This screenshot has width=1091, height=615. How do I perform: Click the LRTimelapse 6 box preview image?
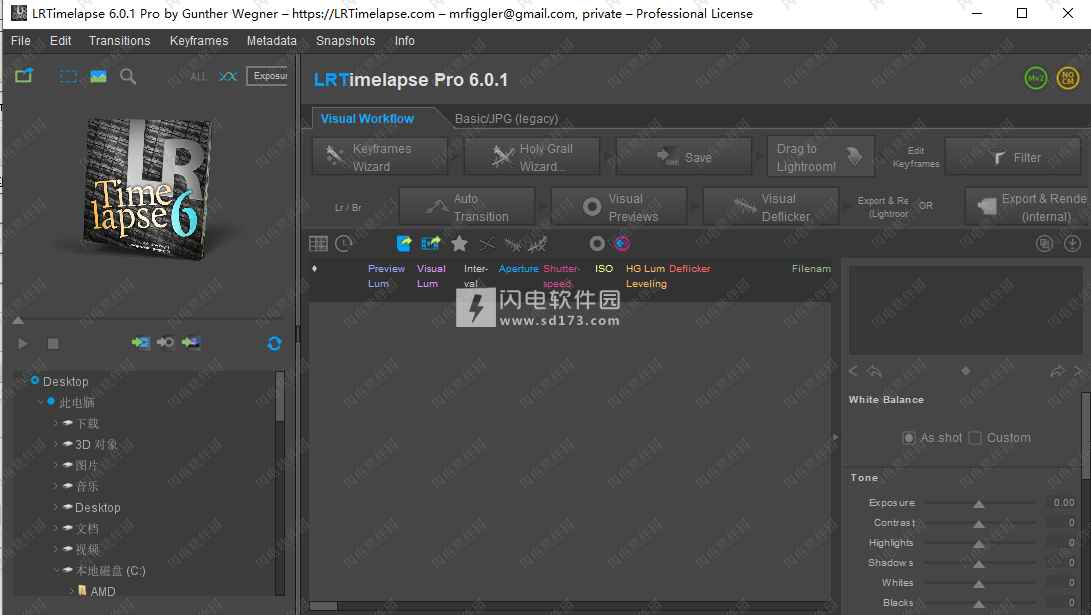(x=148, y=189)
